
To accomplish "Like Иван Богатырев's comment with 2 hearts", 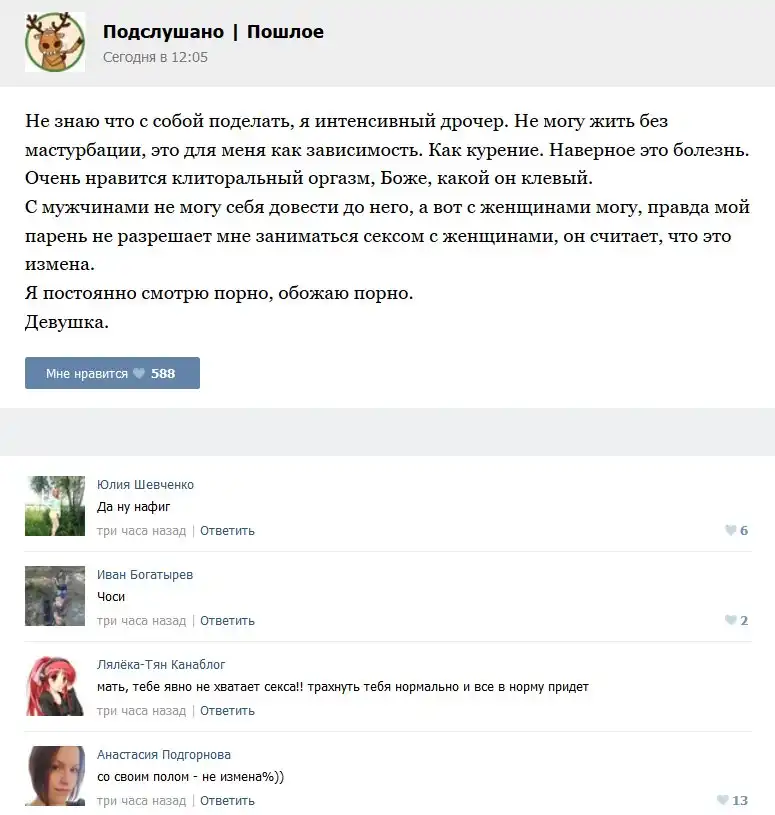I will 737,620.
